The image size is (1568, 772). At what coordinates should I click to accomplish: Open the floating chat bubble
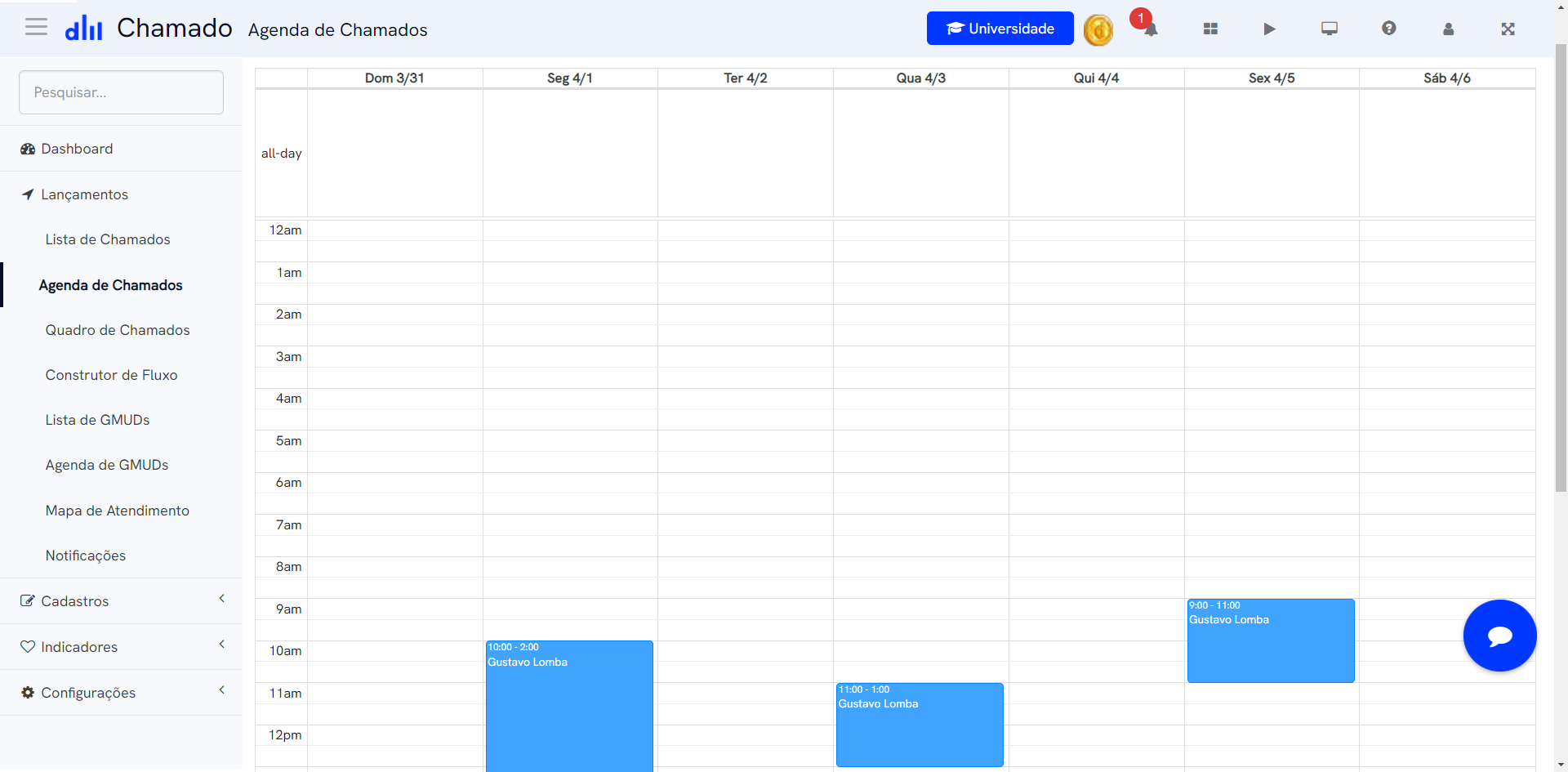(x=1500, y=636)
